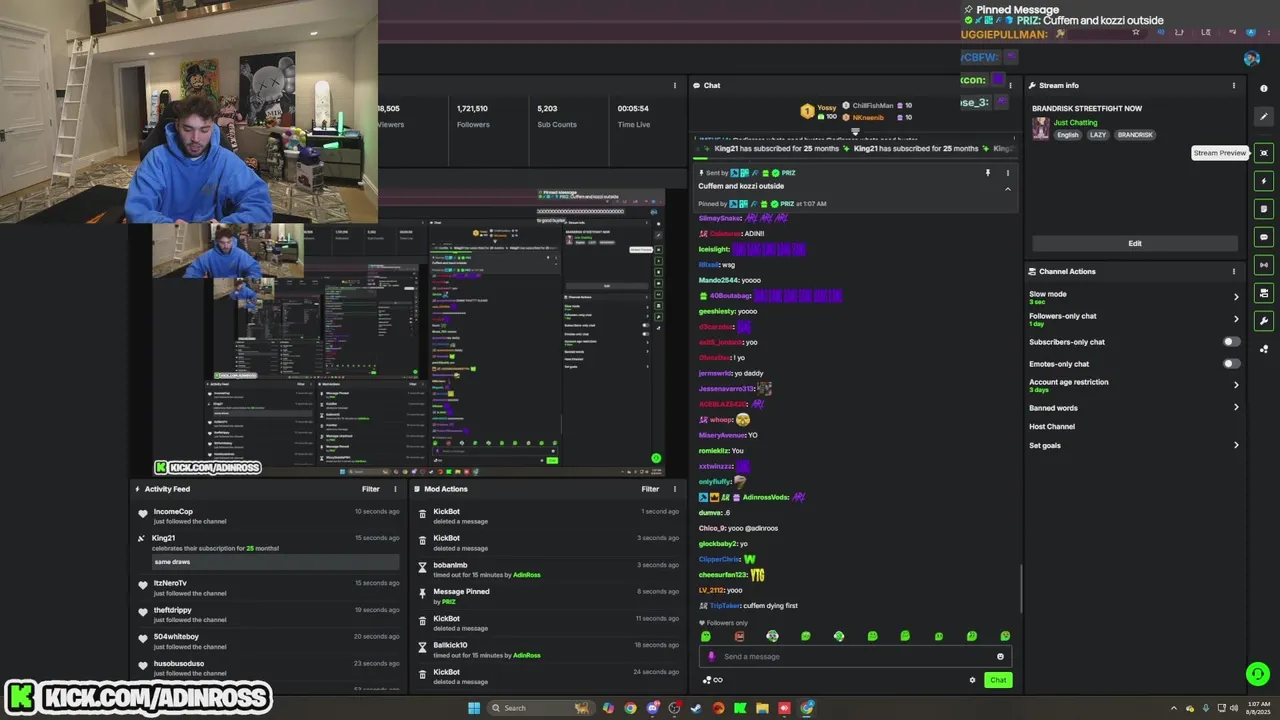Click the LAZY stream tag
Viewport: 1280px width, 720px height.
pyautogui.click(x=1098, y=135)
